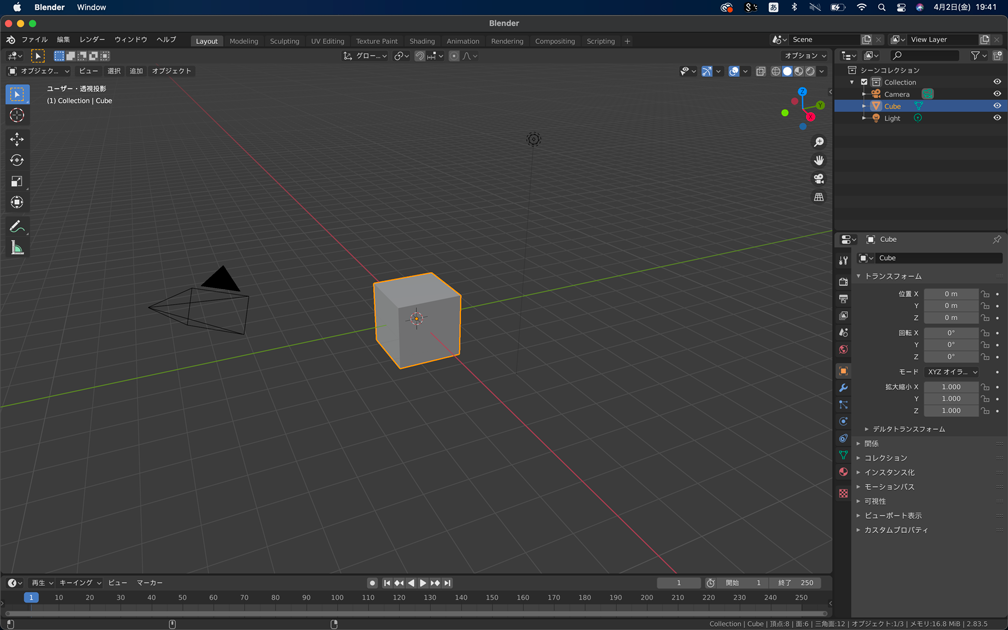Open the viewport 追加 menu
This screenshot has width=1008, height=630.
[x=136, y=71]
